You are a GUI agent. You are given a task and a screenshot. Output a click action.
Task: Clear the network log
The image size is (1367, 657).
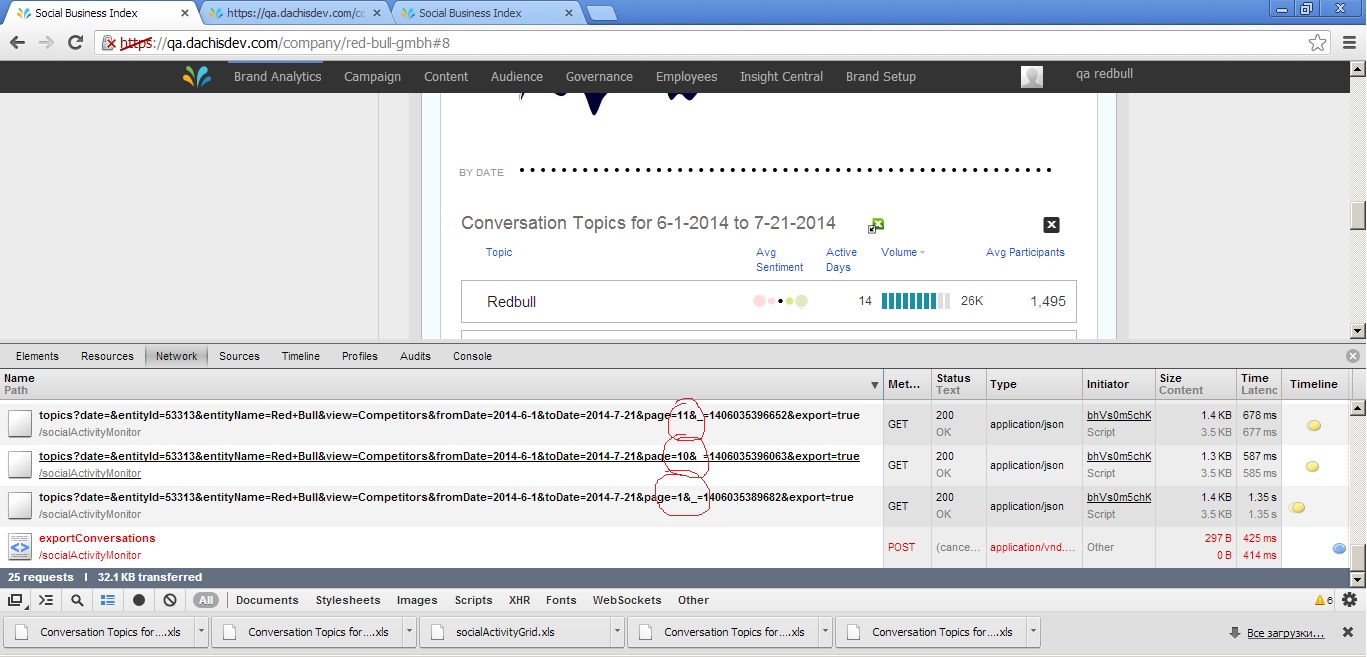[170, 600]
